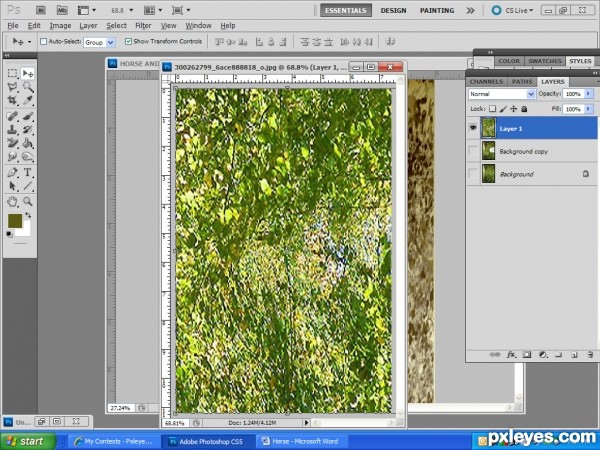Screen dimensions: 600x450
Task: Toggle lock position icon
Action: [514, 109]
